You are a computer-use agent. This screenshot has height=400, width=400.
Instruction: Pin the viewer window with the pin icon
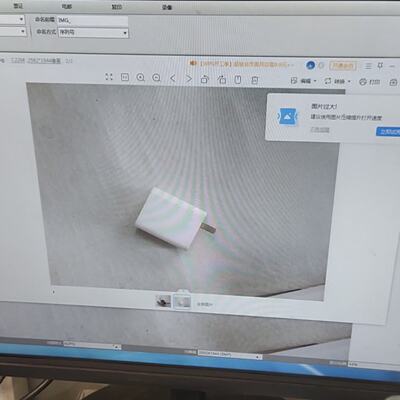[x=380, y=66]
